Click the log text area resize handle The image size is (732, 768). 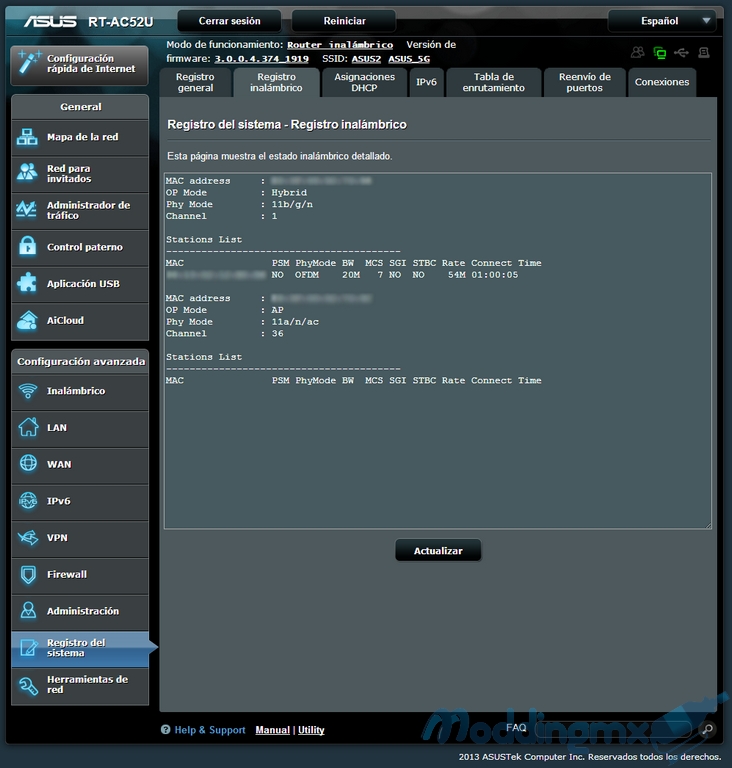[x=708, y=525]
